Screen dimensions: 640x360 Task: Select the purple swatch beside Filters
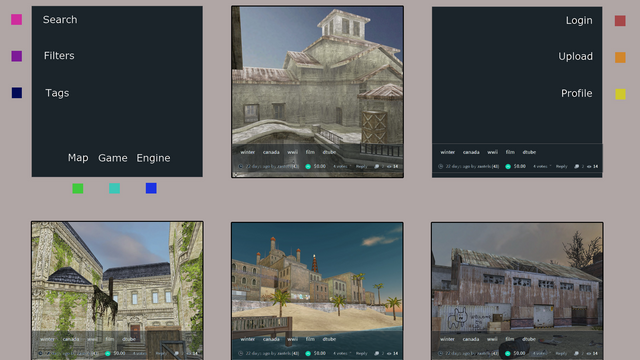pyautogui.click(x=17, y=56)
